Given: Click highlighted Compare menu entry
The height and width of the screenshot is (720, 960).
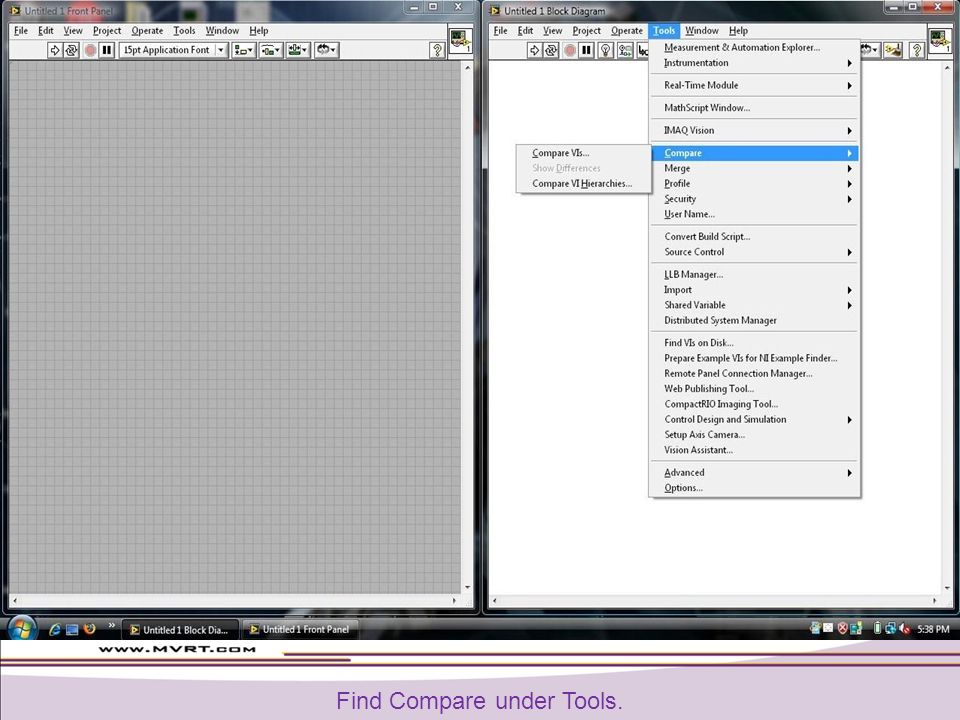Looking at the screenshot, I should point(754,153).
